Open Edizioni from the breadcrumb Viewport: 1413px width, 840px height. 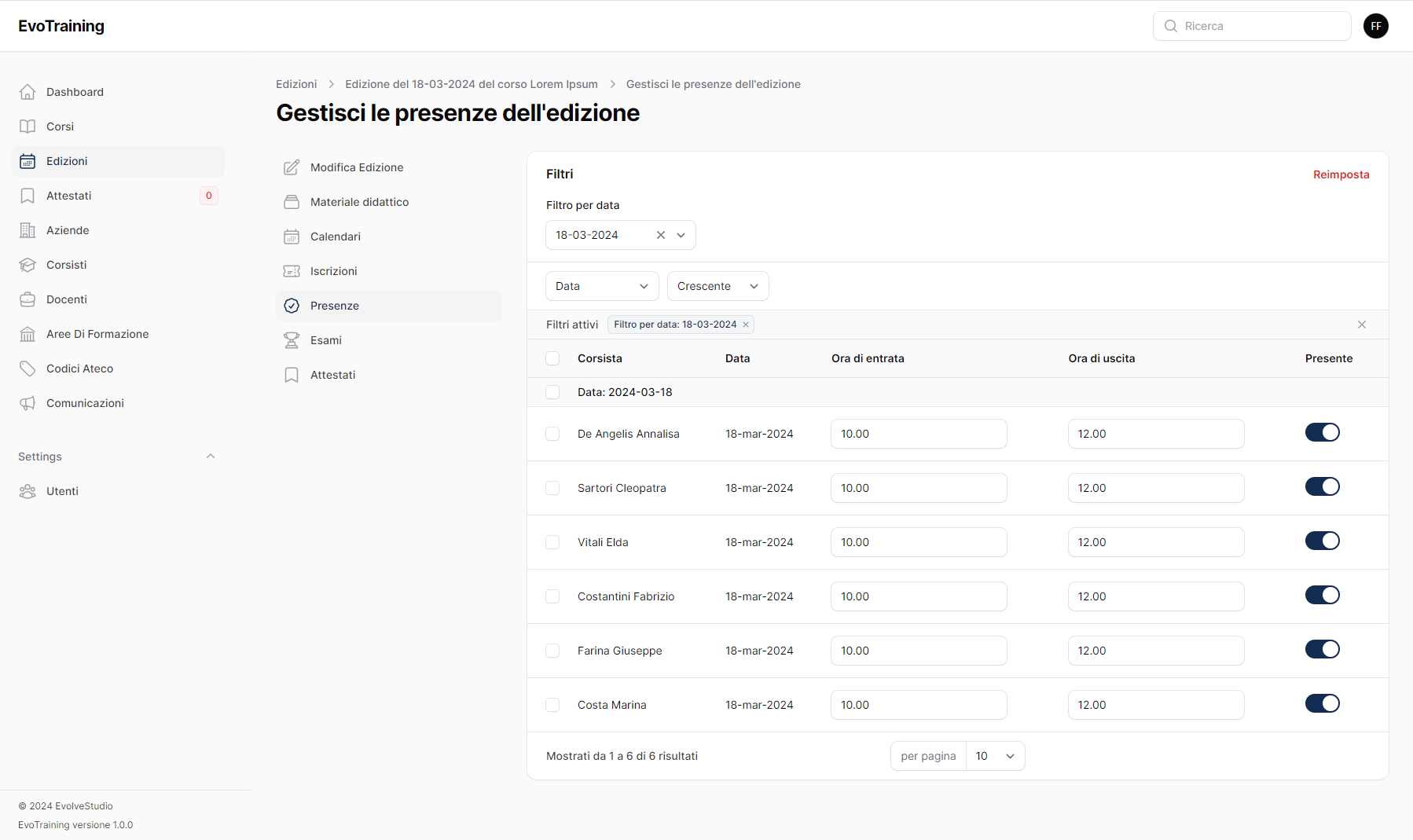click(296, 83)
